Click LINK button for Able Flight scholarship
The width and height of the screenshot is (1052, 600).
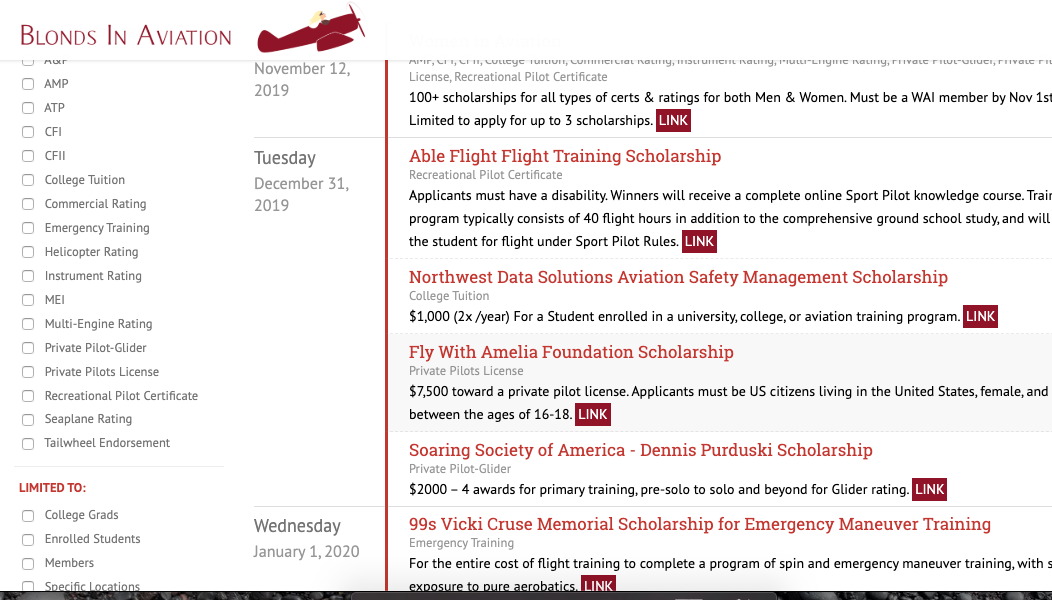tap(699, 241)
